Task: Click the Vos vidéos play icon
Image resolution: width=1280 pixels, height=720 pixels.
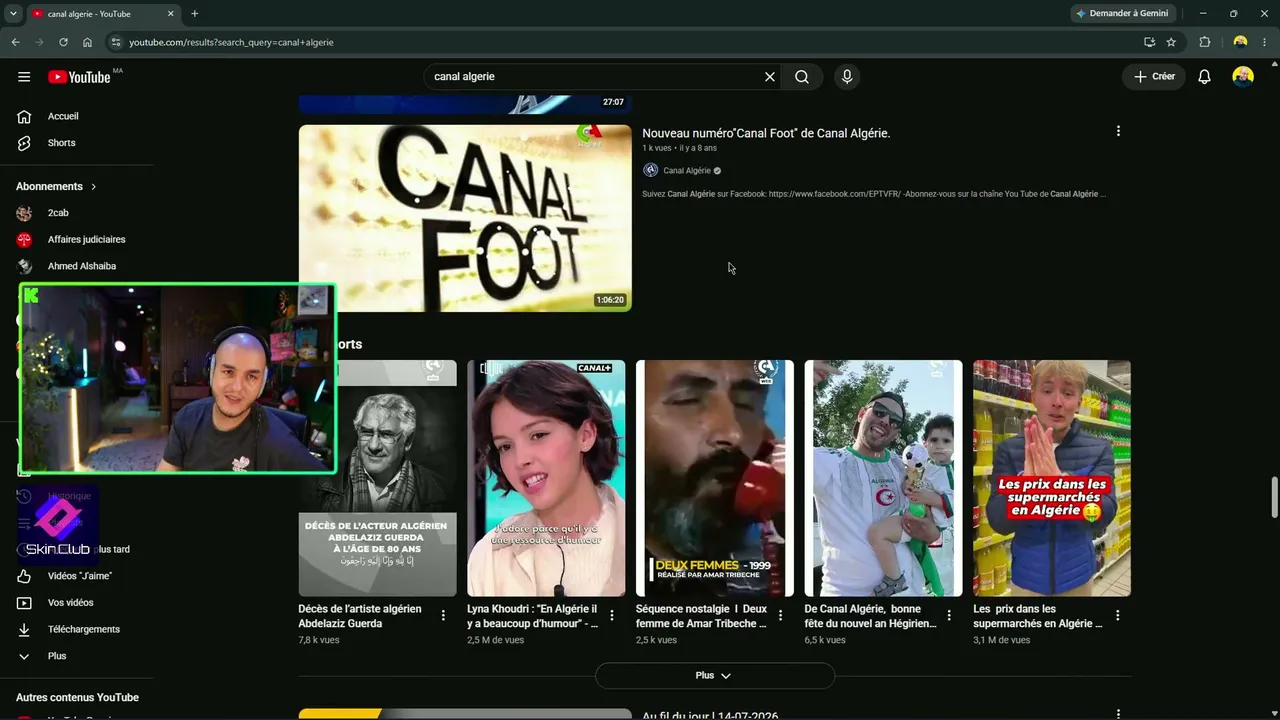Action: (24, 603)
